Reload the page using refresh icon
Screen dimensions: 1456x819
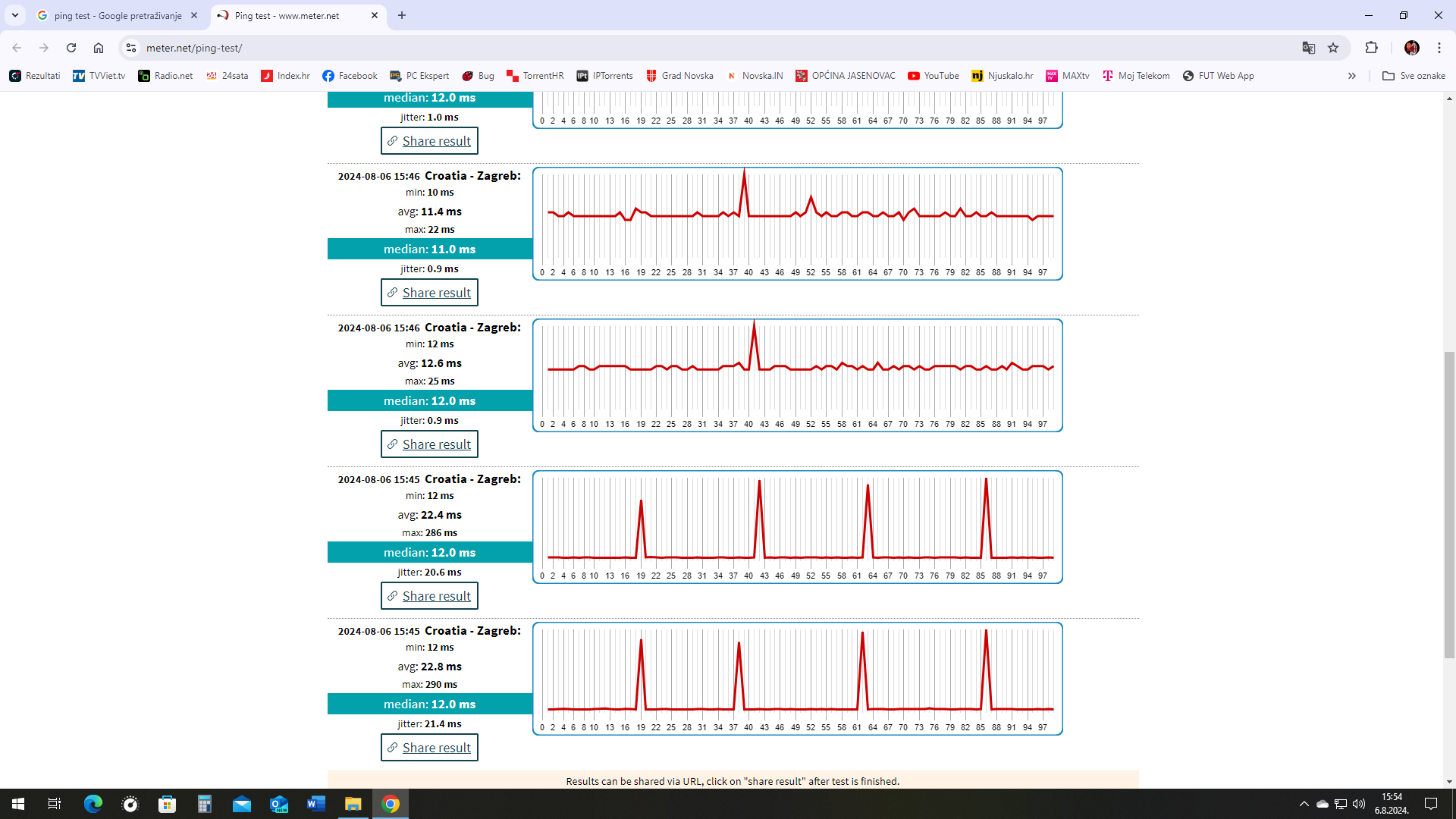point(71,48)
